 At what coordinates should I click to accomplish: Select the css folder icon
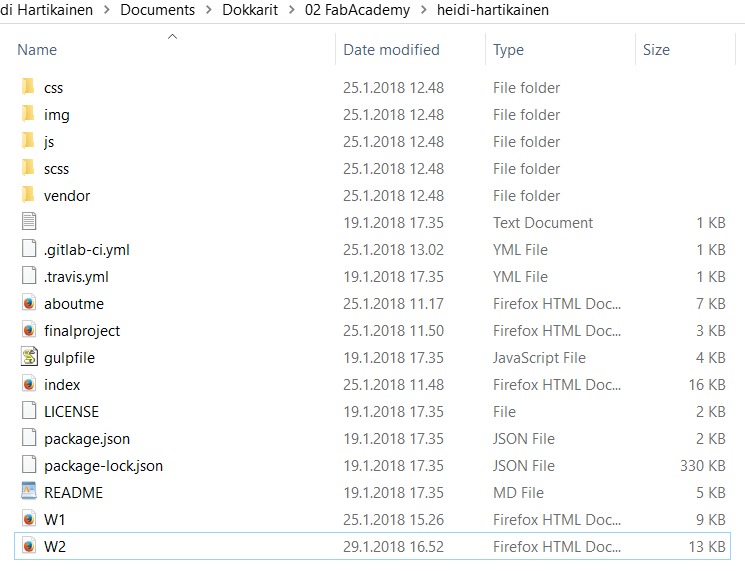[29, 87]
